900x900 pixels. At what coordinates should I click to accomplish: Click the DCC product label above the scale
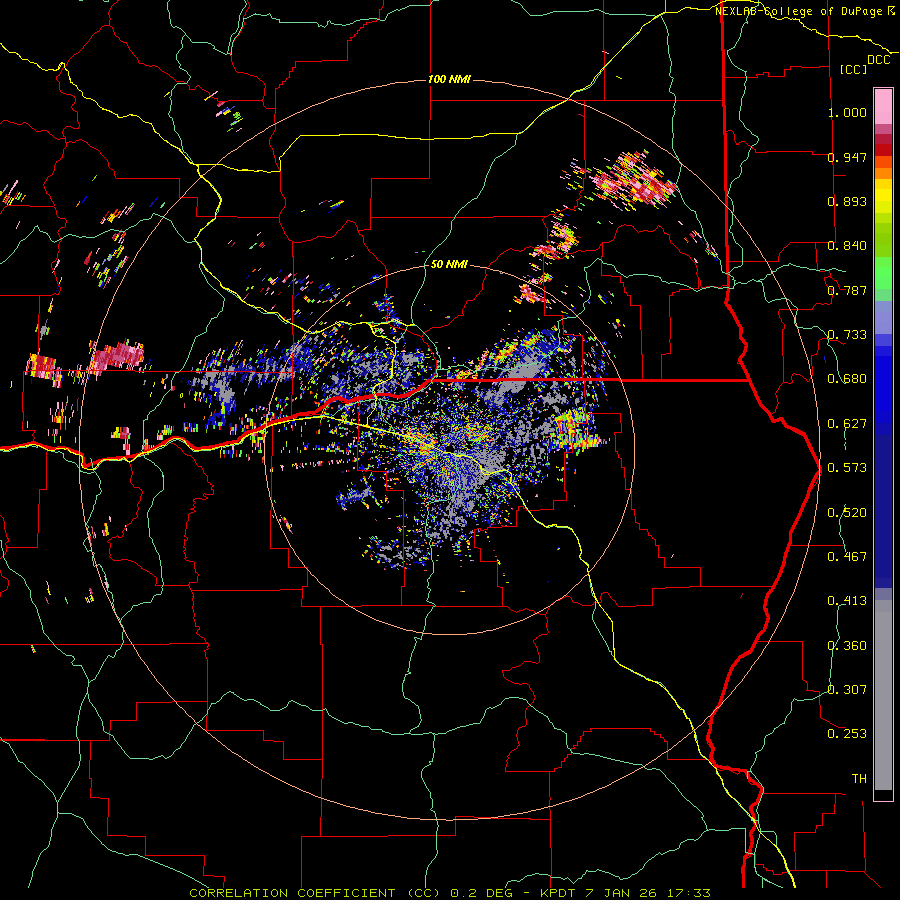point(878,60)
